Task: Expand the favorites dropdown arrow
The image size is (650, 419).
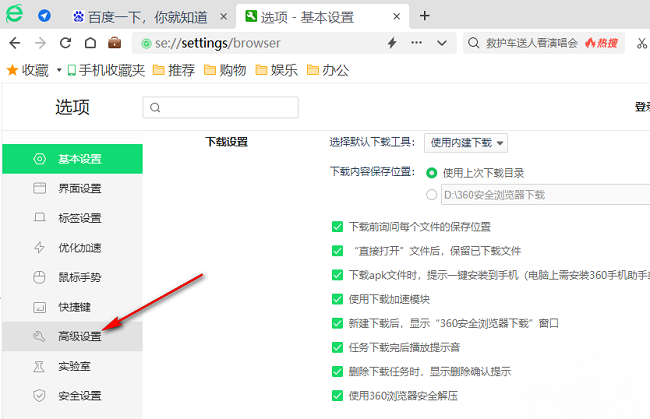Action: pos(59,70)
